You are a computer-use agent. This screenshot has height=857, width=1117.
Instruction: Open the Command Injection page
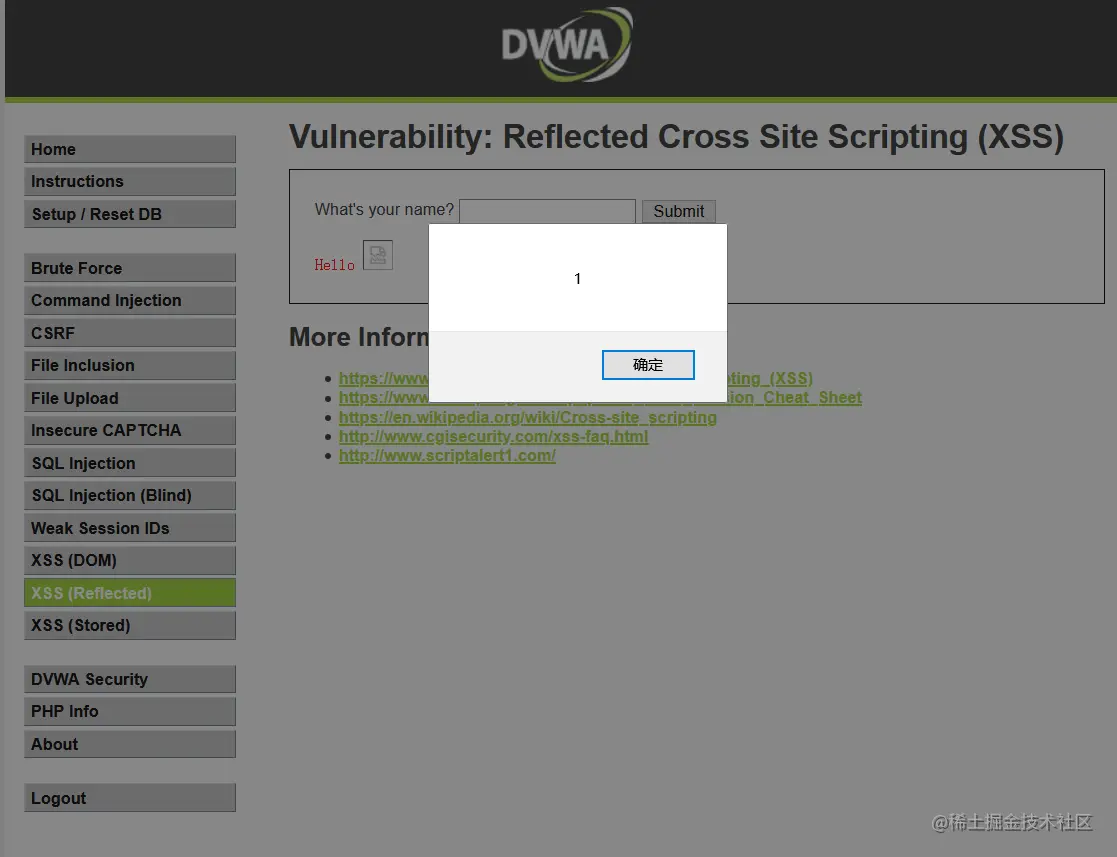pyautogui.click(x=130, y=300)
